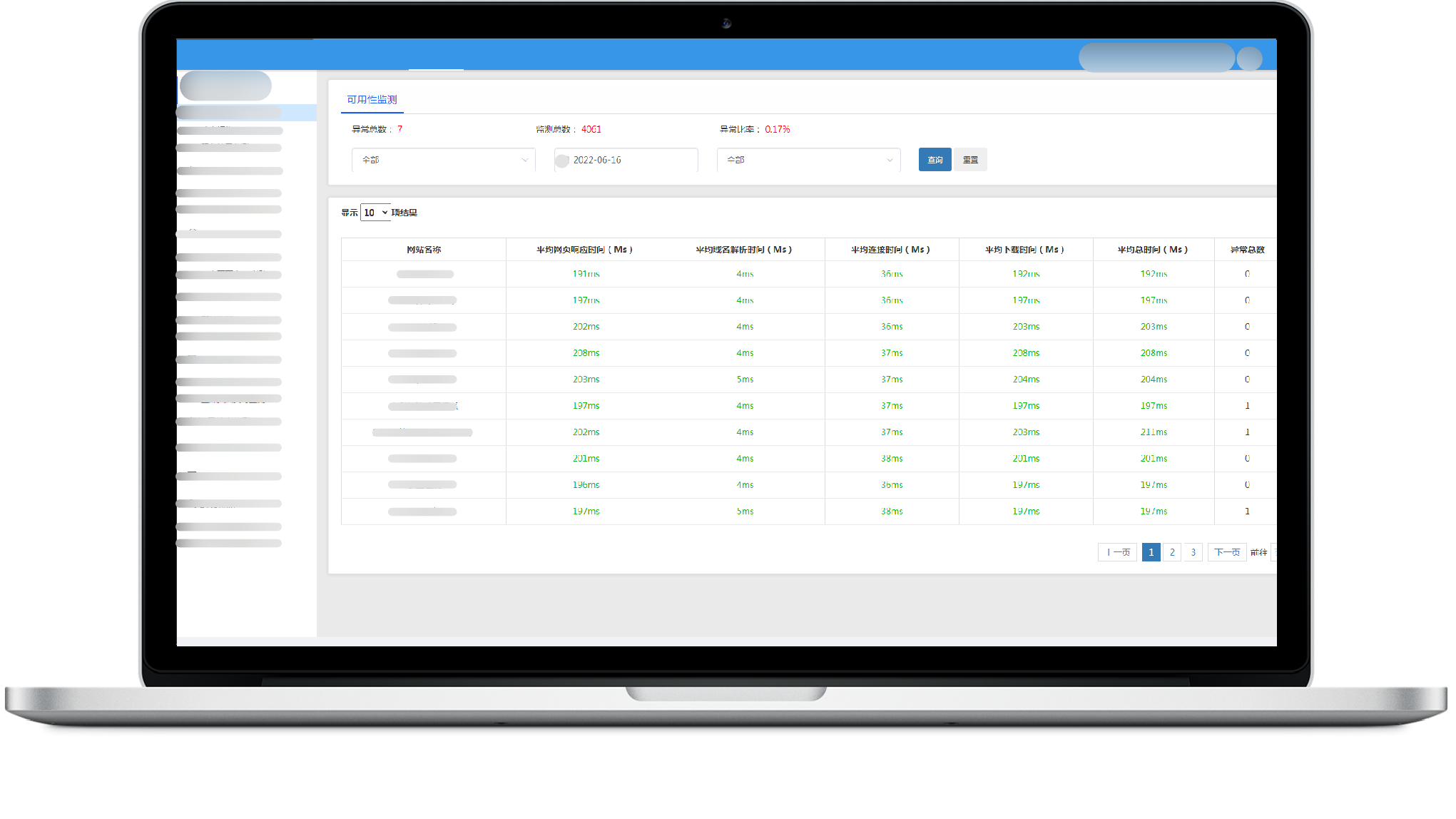Click the 下一页 next page button
This screenshot has width=1456, height=819.
tap(1226, 552)
